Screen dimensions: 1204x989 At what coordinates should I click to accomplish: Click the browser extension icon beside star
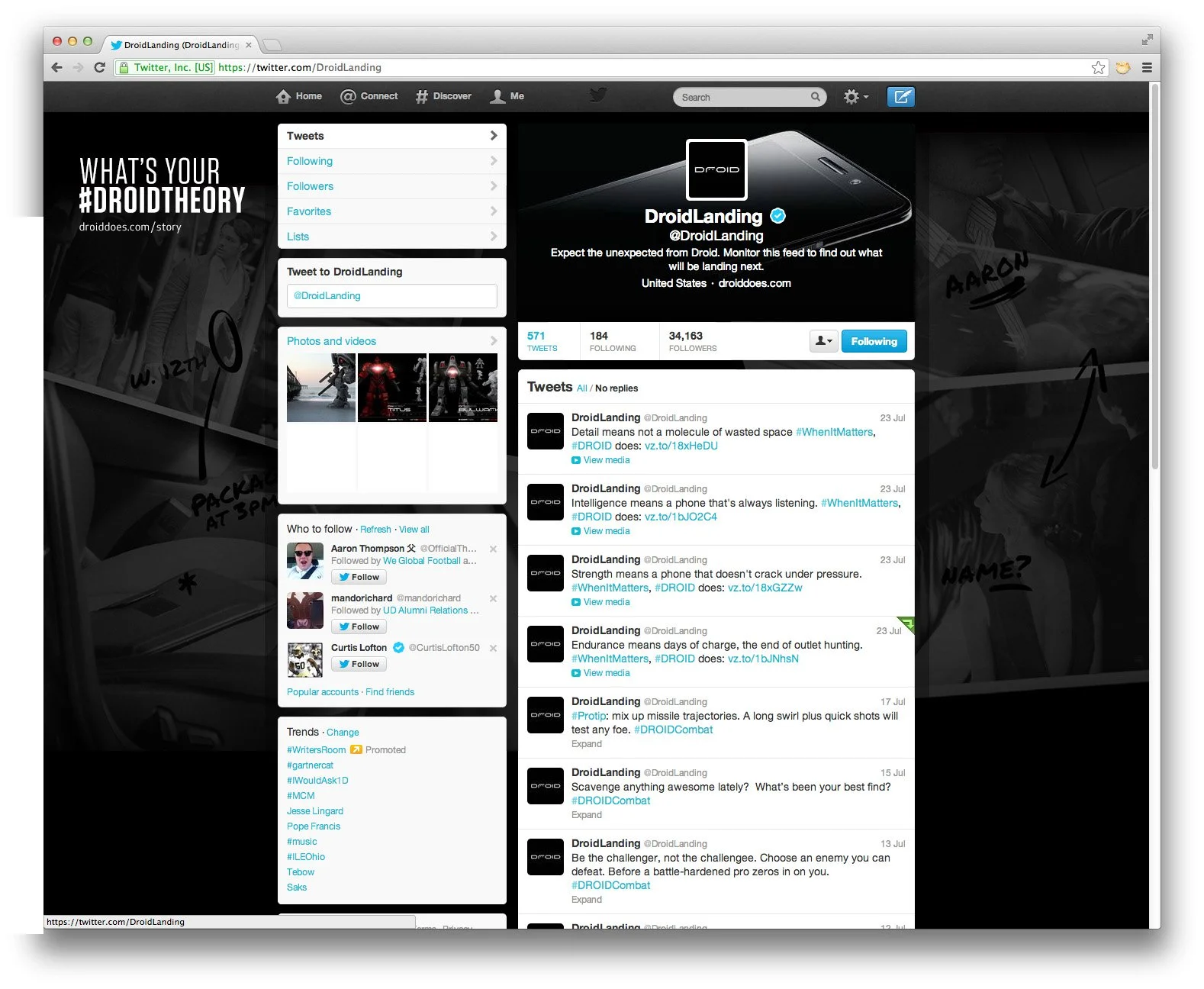[x=1122, y=67]
